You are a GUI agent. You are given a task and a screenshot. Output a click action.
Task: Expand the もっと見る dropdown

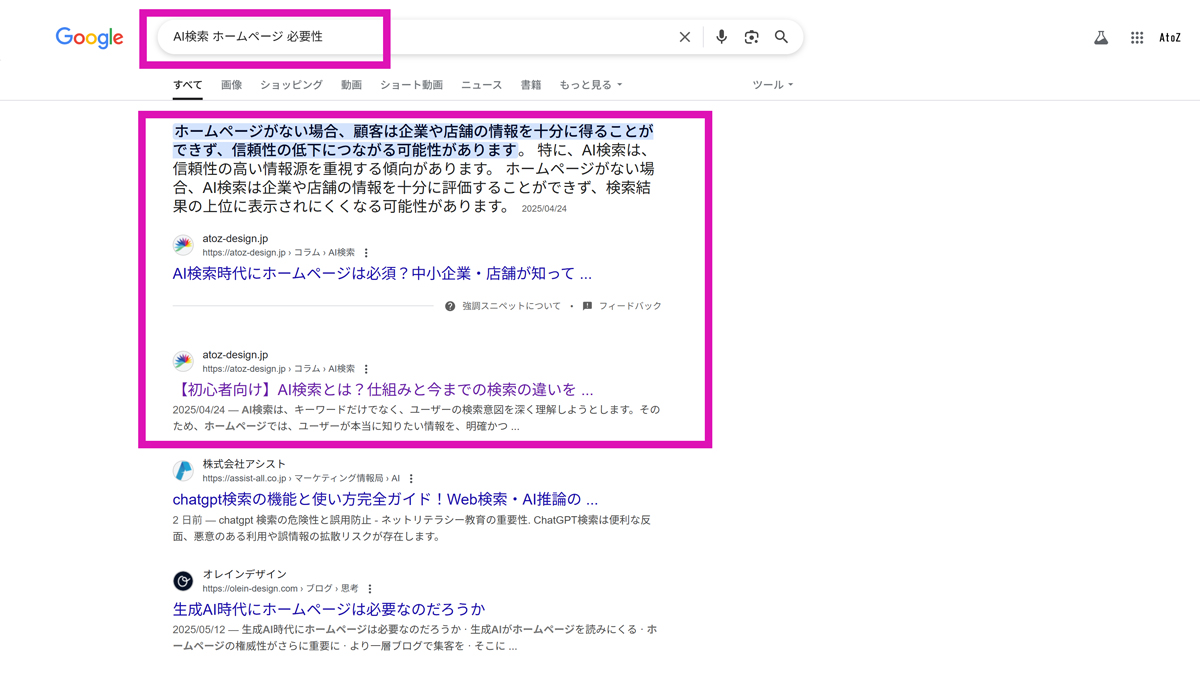[x=590, y=85]
